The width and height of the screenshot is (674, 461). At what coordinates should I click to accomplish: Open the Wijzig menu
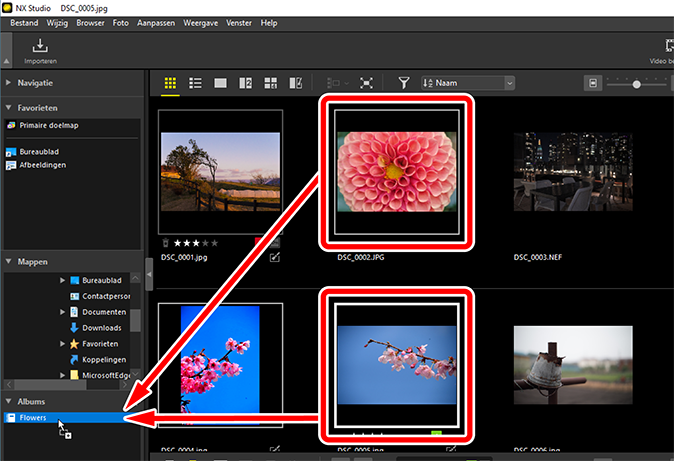[57, 23]
